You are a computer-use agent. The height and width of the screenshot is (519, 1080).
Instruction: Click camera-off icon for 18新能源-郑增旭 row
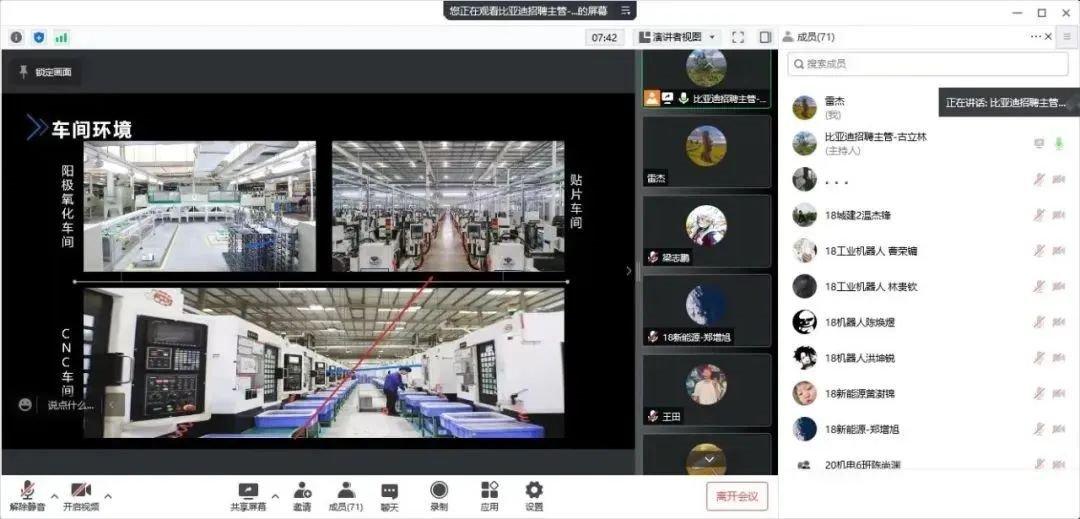[x=1059, y=430]
